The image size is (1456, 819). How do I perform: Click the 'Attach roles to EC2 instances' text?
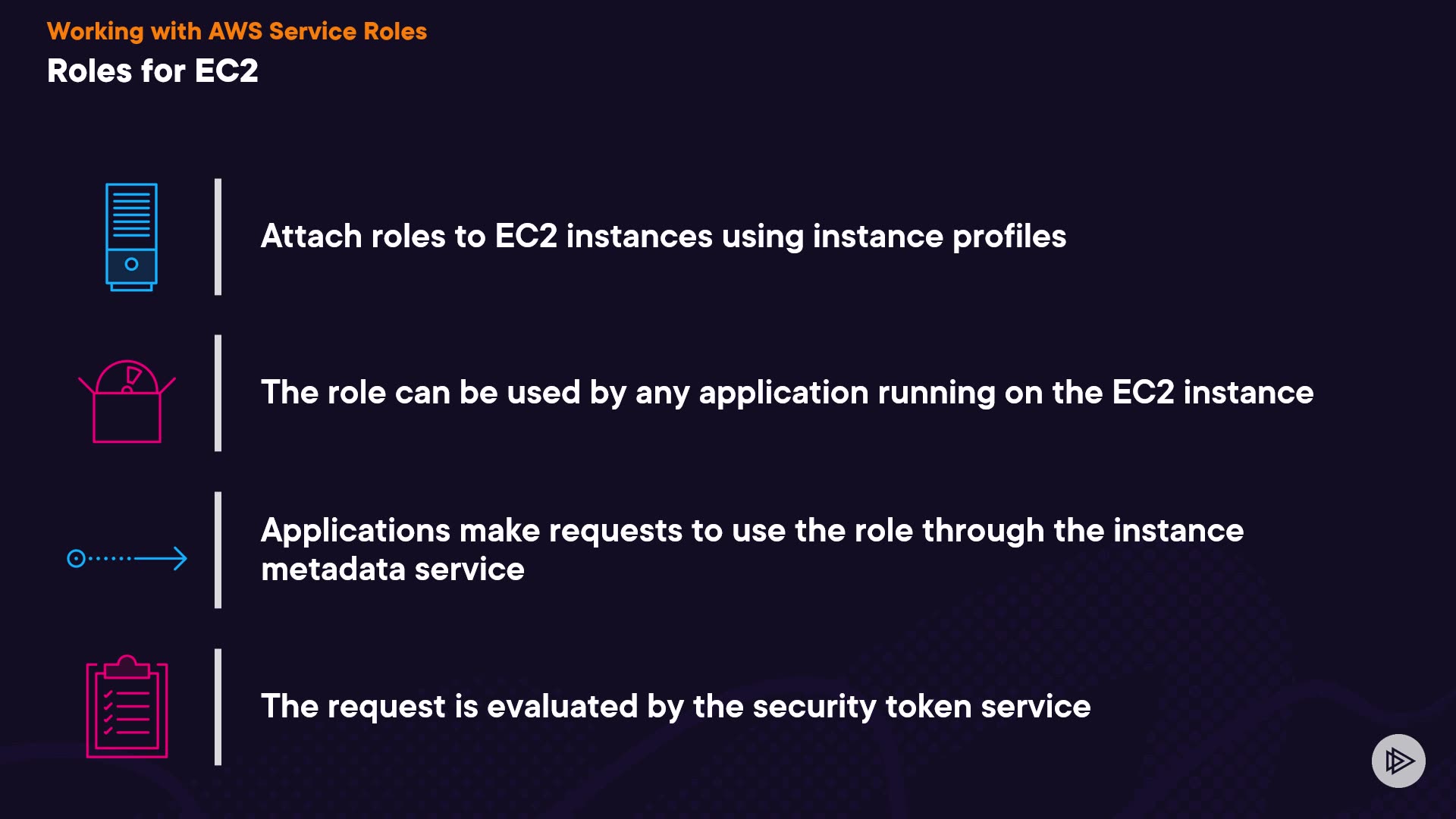click(663, 237)
